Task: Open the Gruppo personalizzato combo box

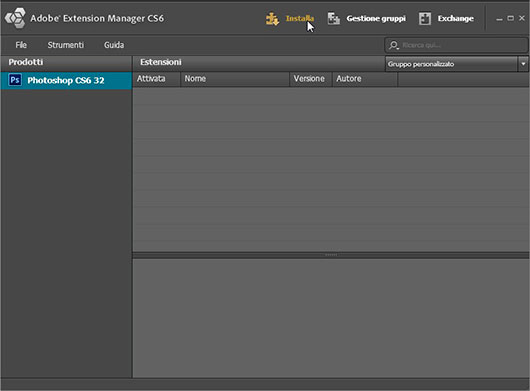Action: coord(456,64)
